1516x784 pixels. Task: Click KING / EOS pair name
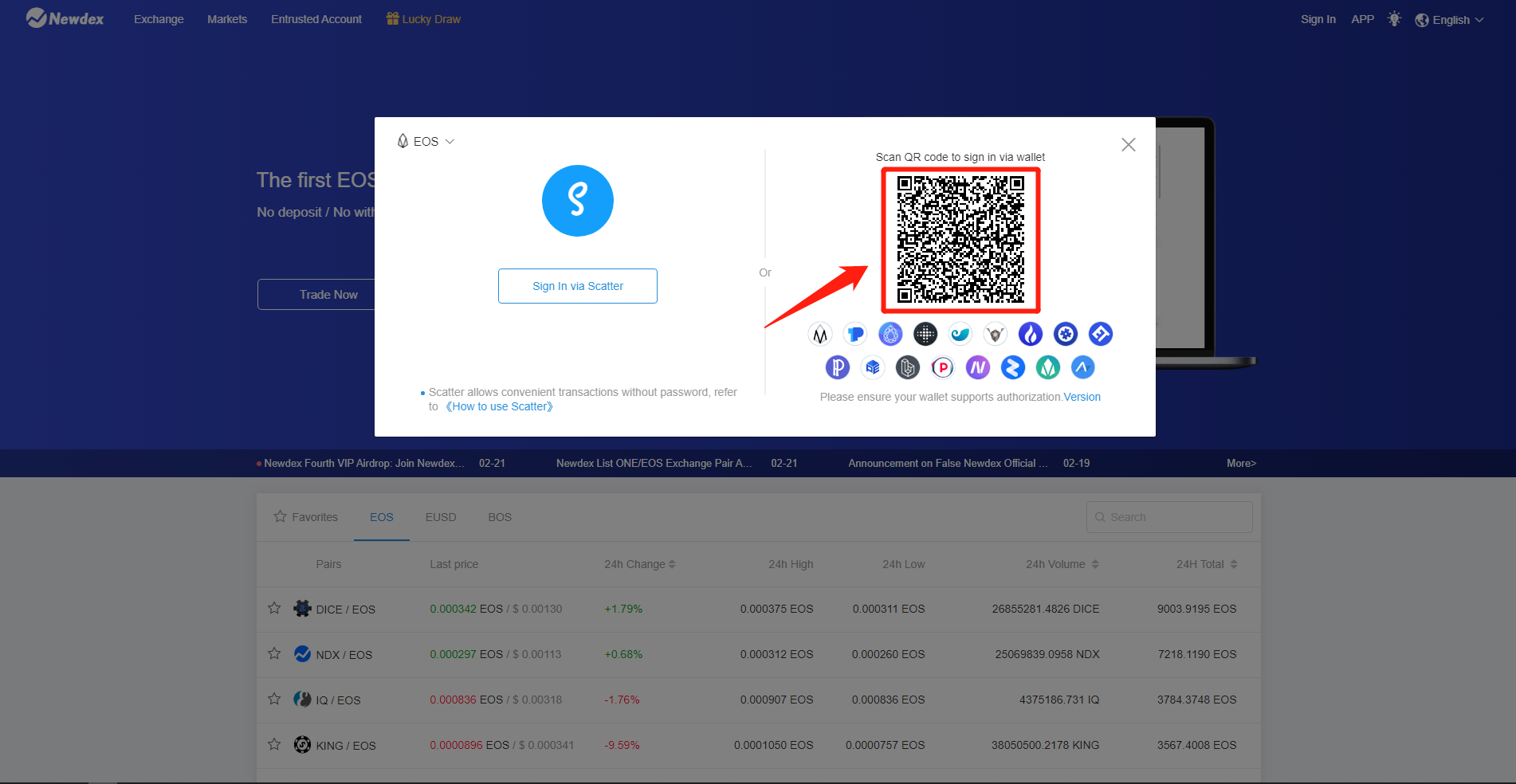346,746
